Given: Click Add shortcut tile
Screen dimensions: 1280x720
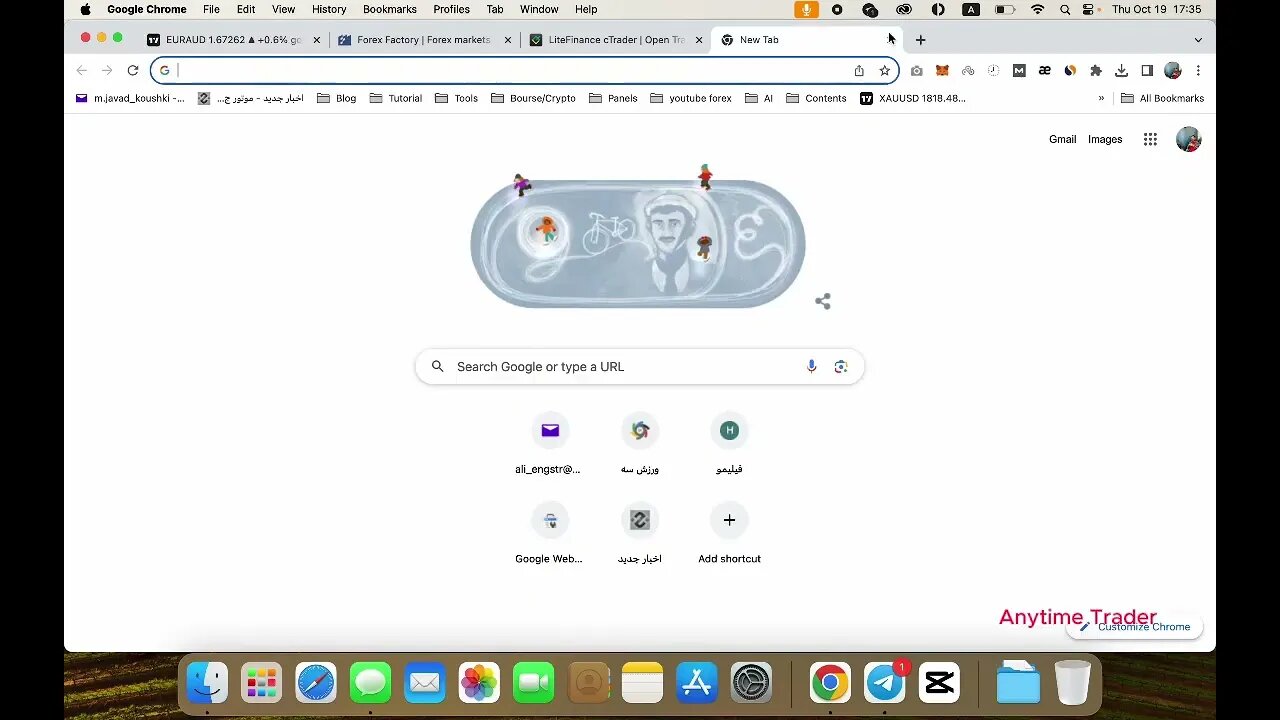Looking at the screenshot, I should click(x=729, y=534).
